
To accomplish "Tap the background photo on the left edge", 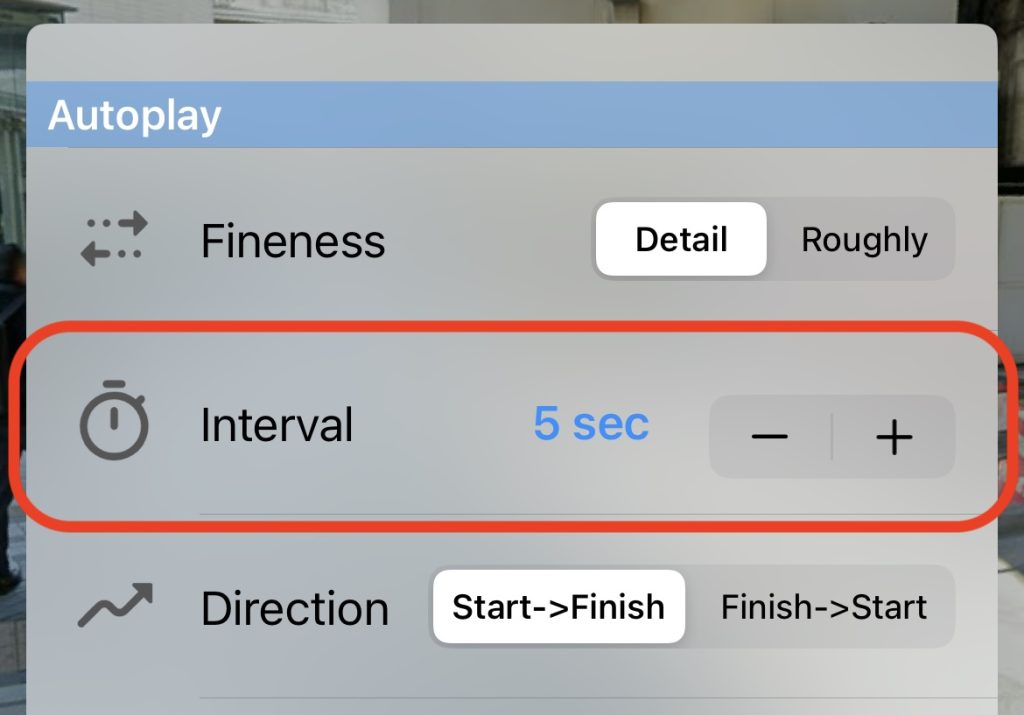I will (x=12, y=392).
